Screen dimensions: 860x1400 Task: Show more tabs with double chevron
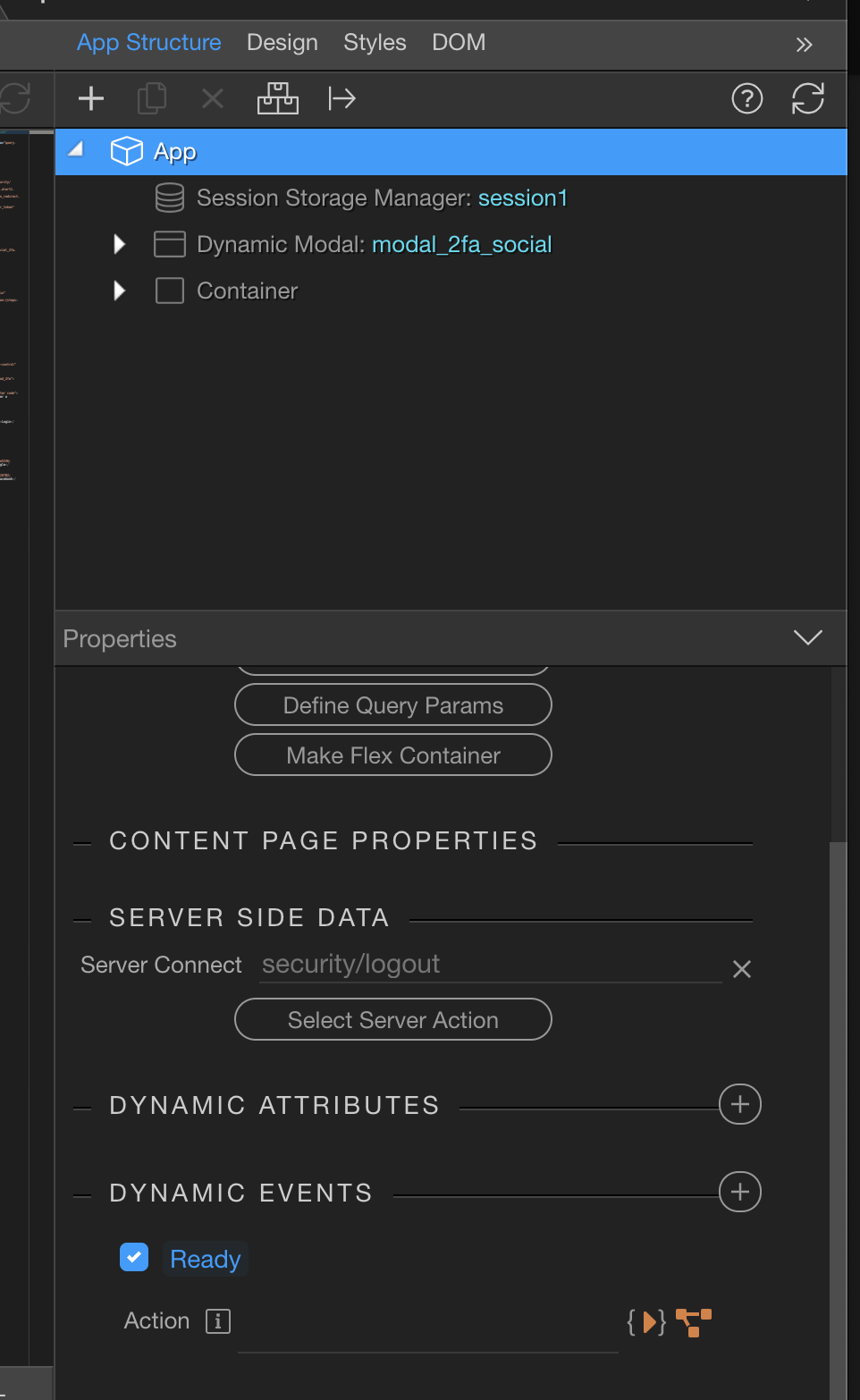click(804, 45)
